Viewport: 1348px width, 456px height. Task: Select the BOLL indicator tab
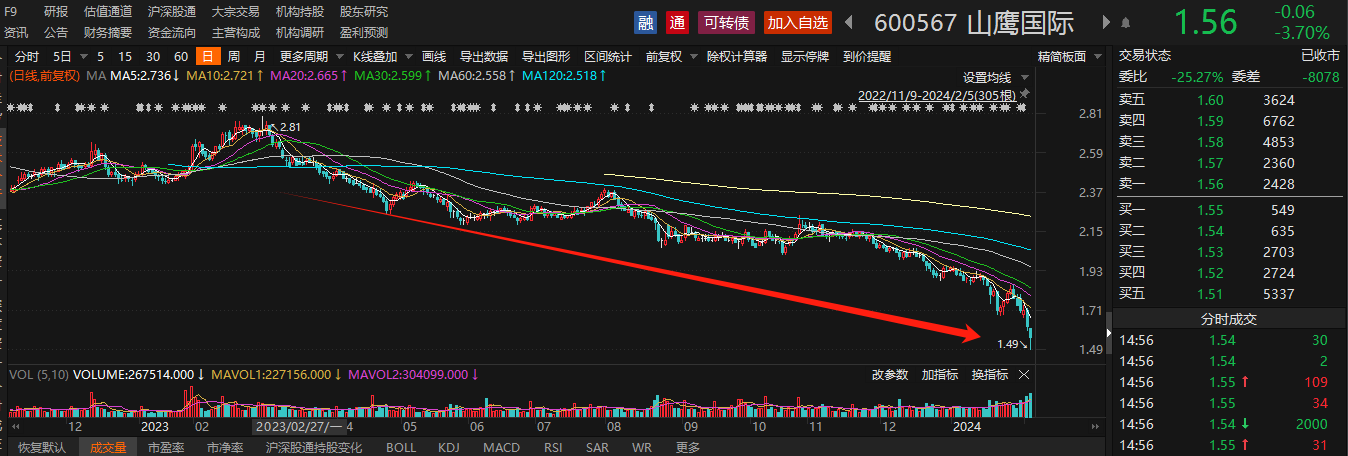(401, 447)
